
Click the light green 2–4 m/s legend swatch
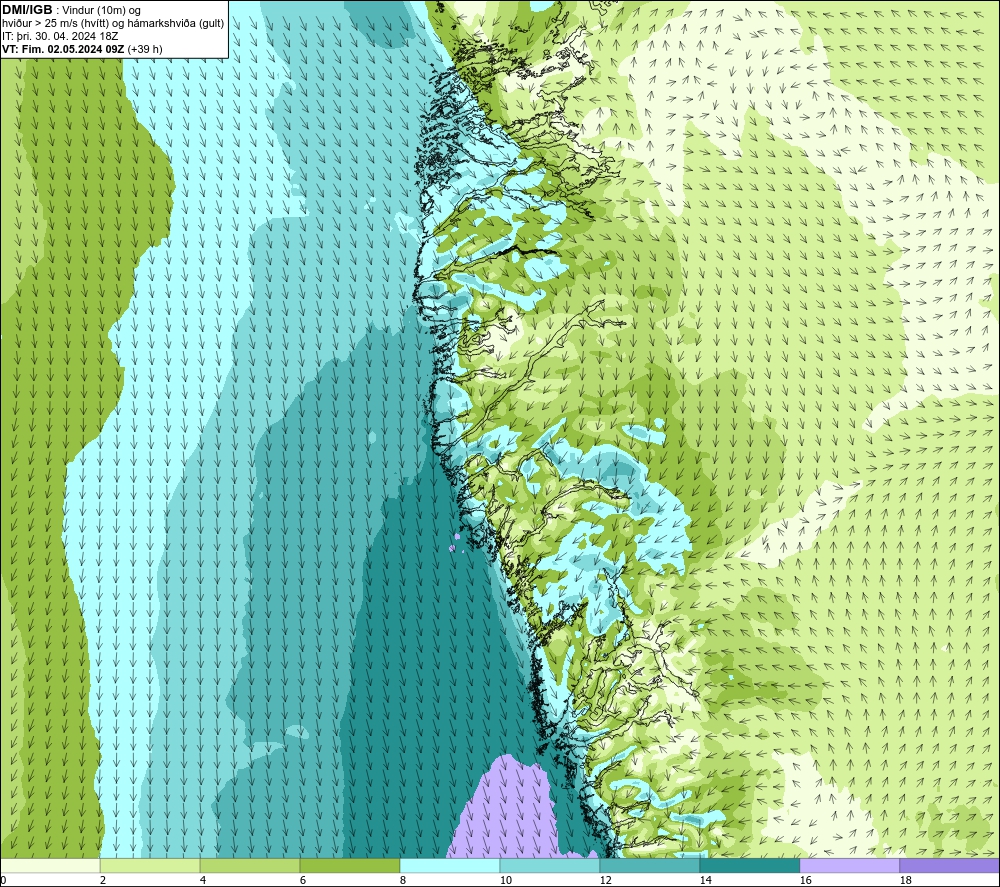(x=150, y=865)
